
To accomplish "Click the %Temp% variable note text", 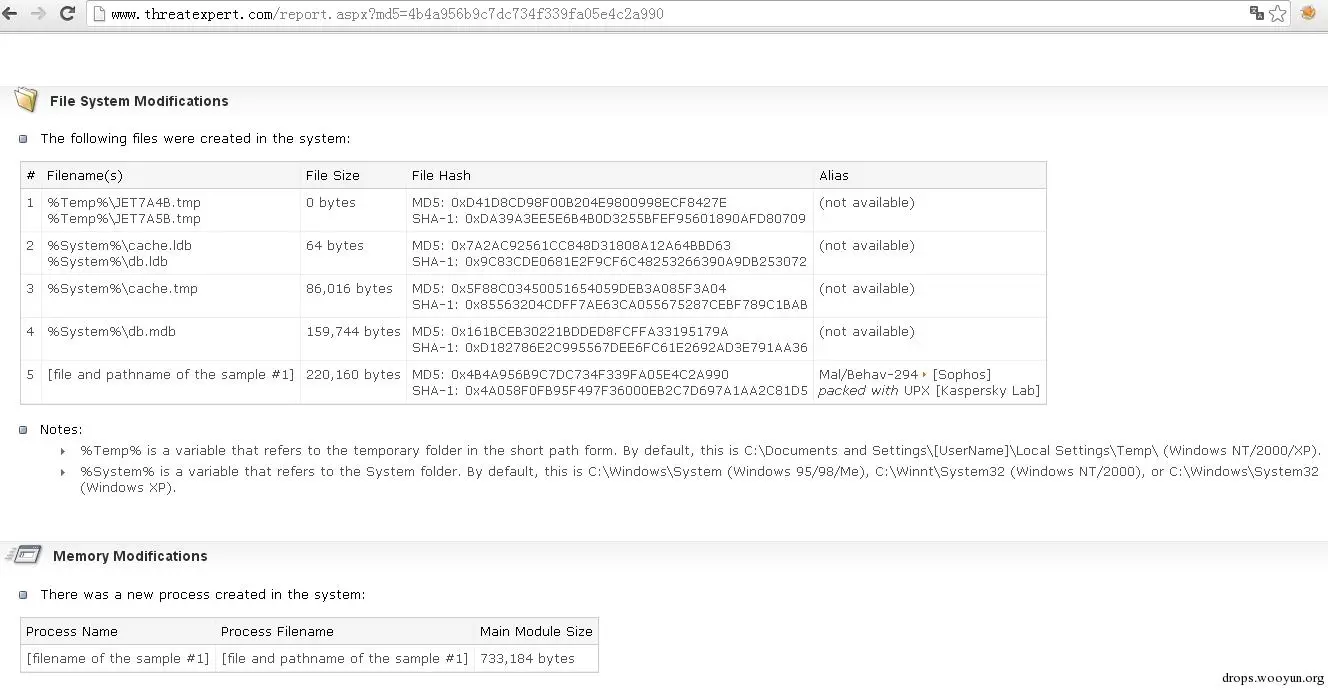I will (701, 451).
